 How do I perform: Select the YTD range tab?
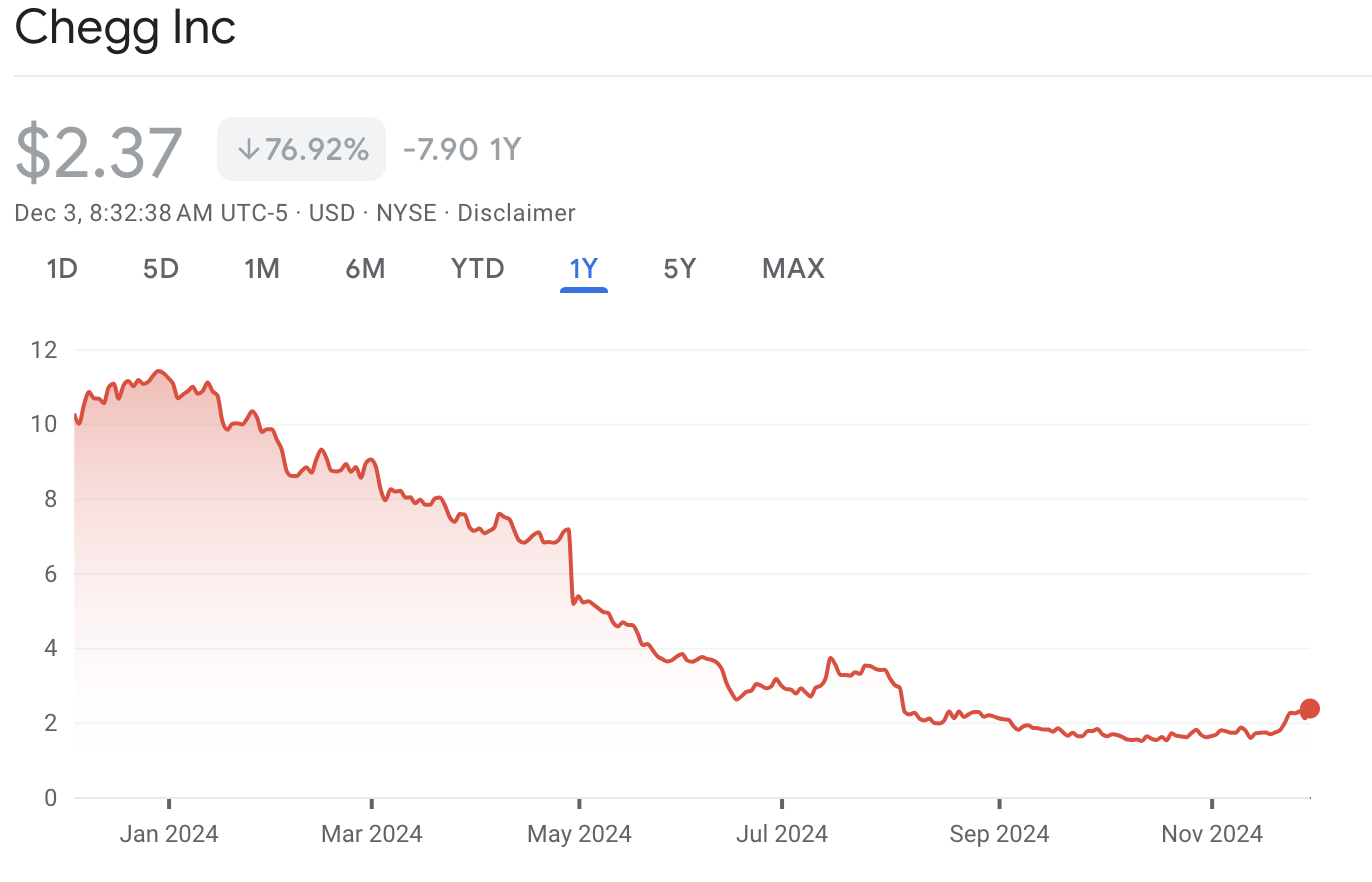[477, 268]
